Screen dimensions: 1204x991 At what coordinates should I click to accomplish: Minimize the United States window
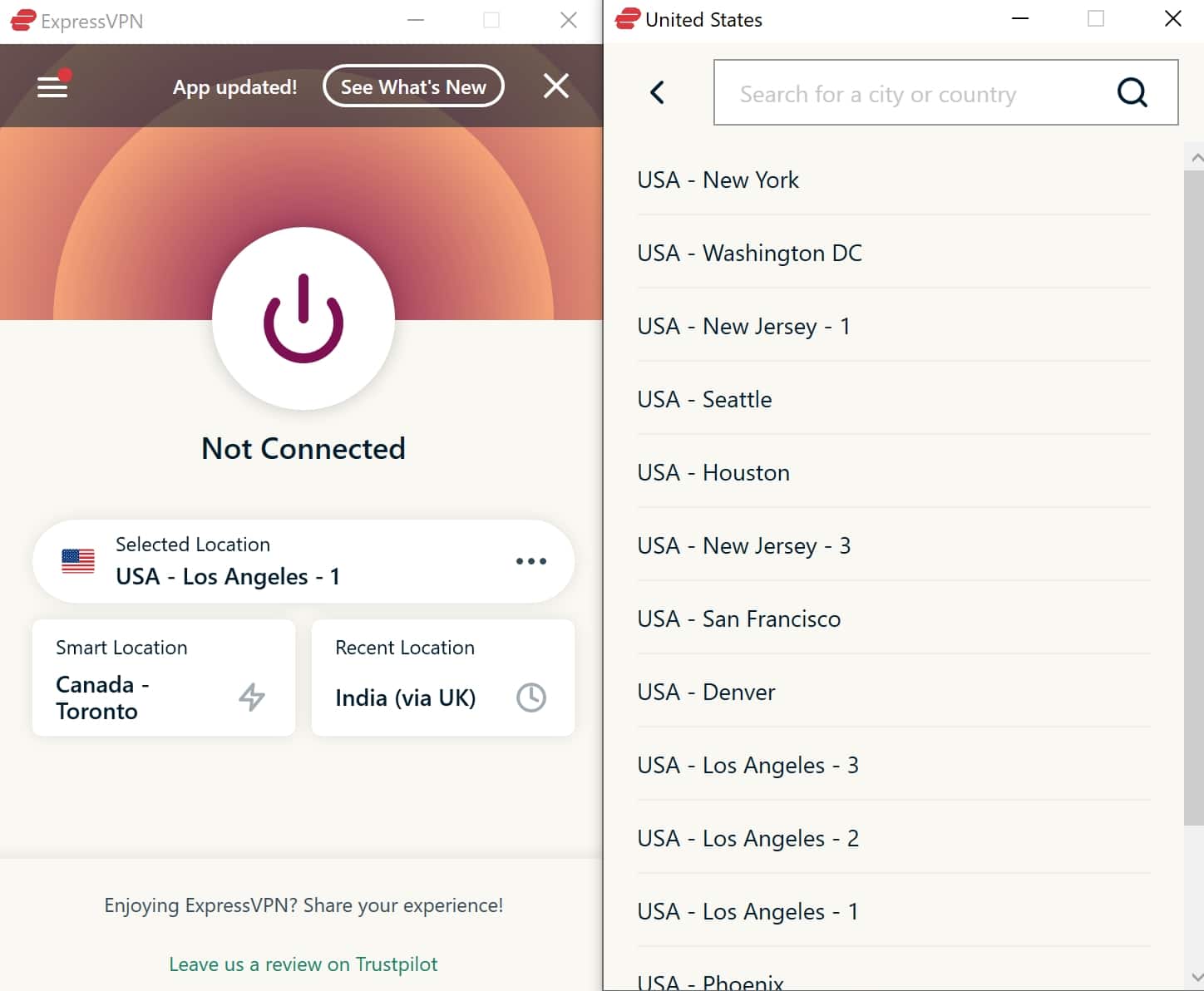1020,19
